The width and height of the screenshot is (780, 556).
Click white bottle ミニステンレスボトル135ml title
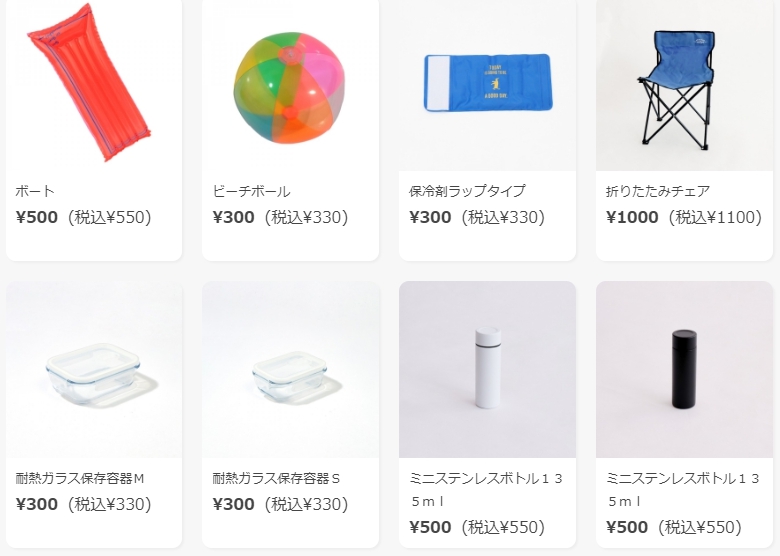[x=486, y=490]
